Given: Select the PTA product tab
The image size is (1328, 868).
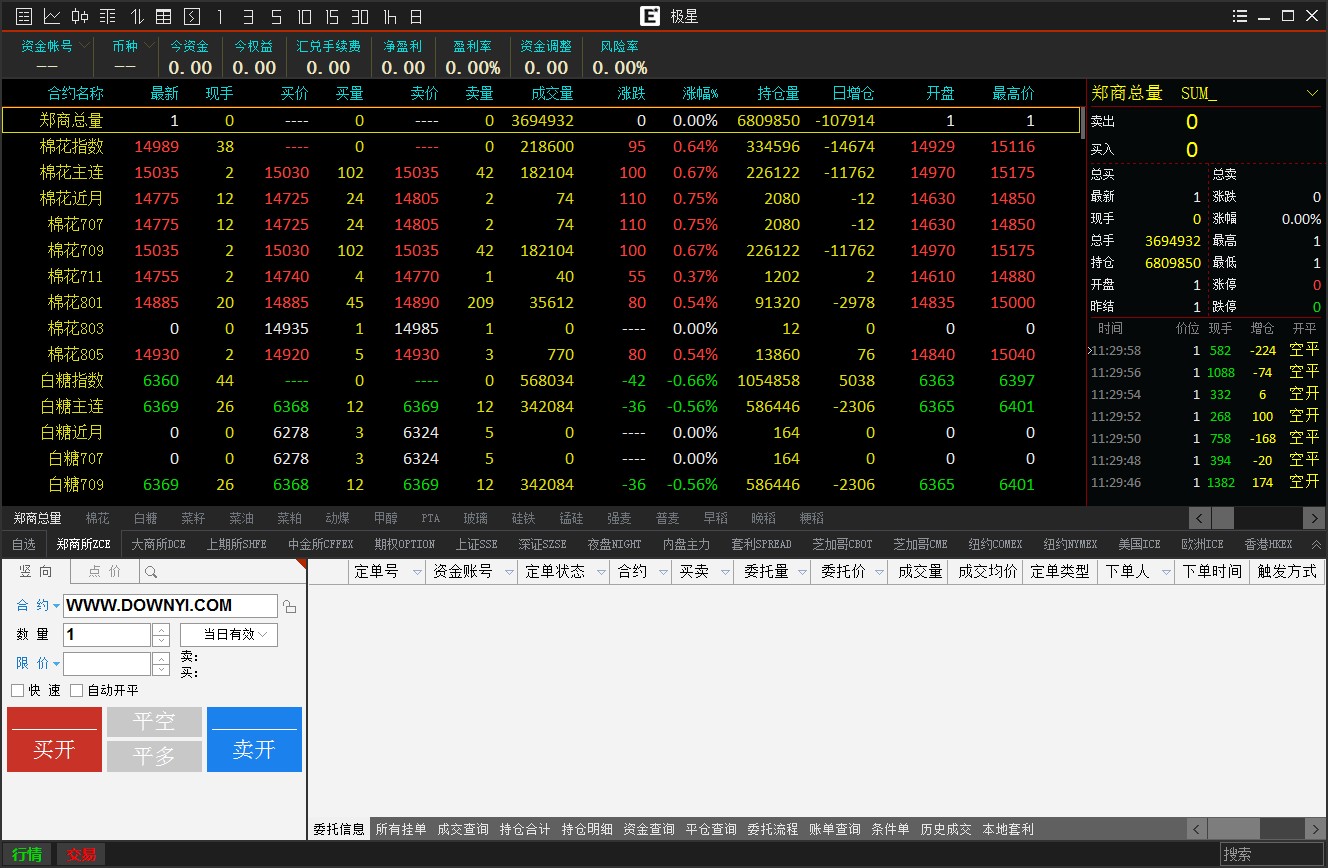Looking at the screenshot, I should pos(430,518).
